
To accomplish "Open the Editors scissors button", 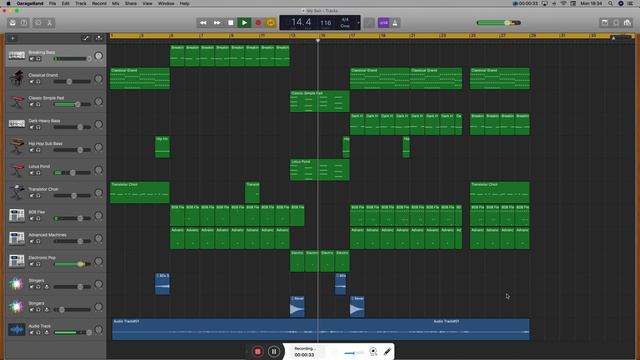I will tap(49, 23).
